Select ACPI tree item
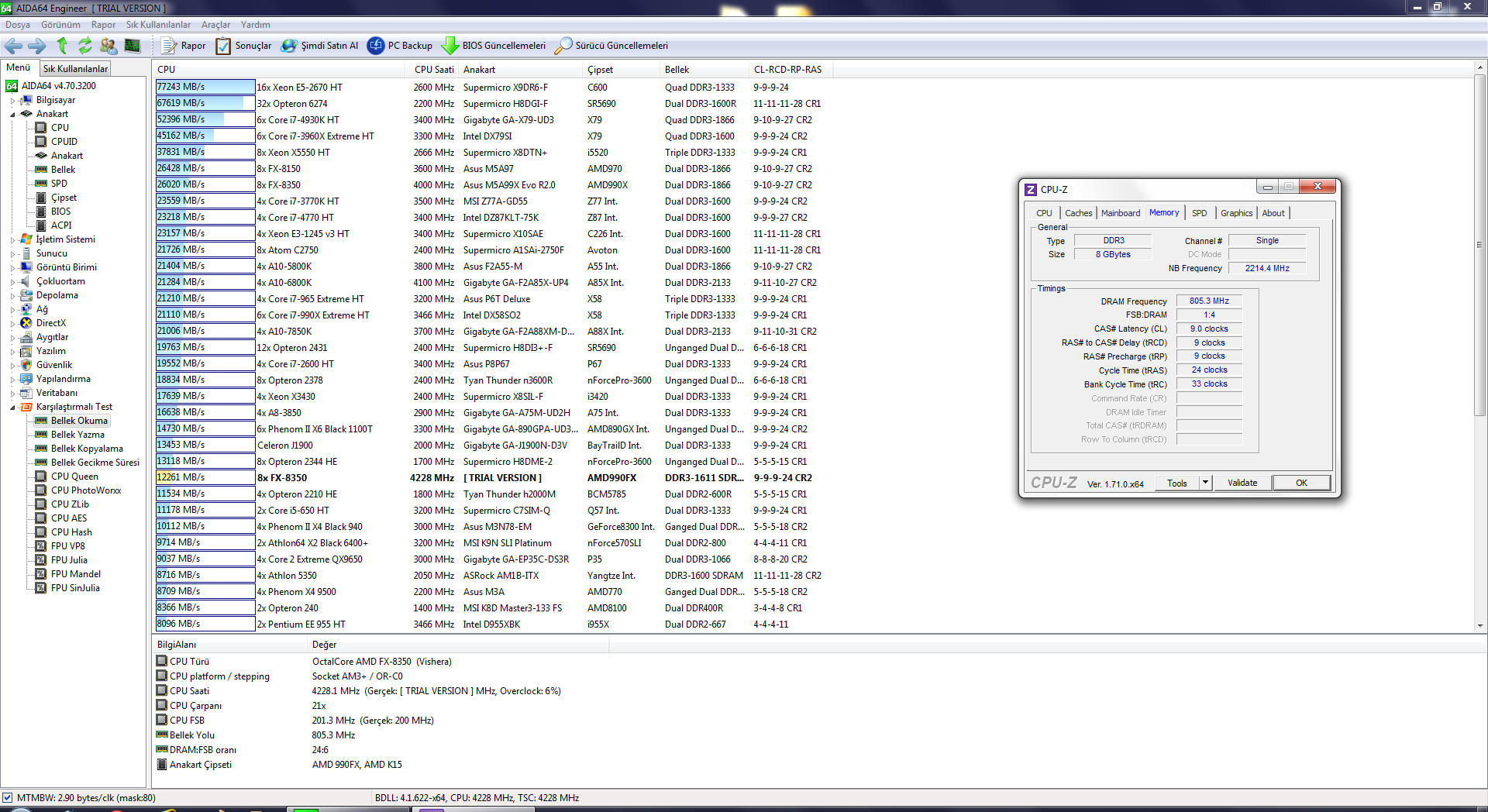Screen dimensions: 1488x812 [x=61, y=225]
